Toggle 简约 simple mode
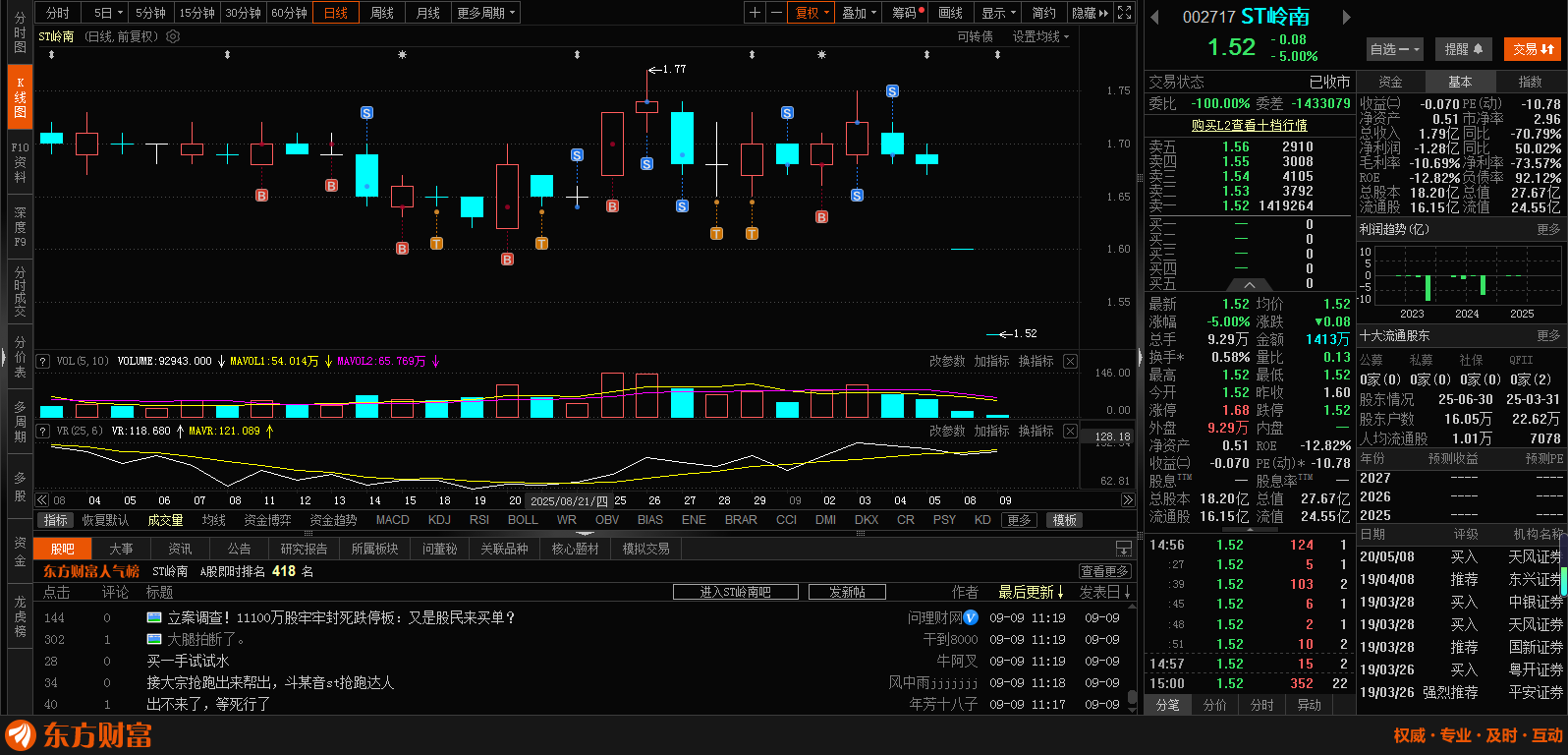The height and width of the screenshot is (755, 1568). (x=1044, y=13)
